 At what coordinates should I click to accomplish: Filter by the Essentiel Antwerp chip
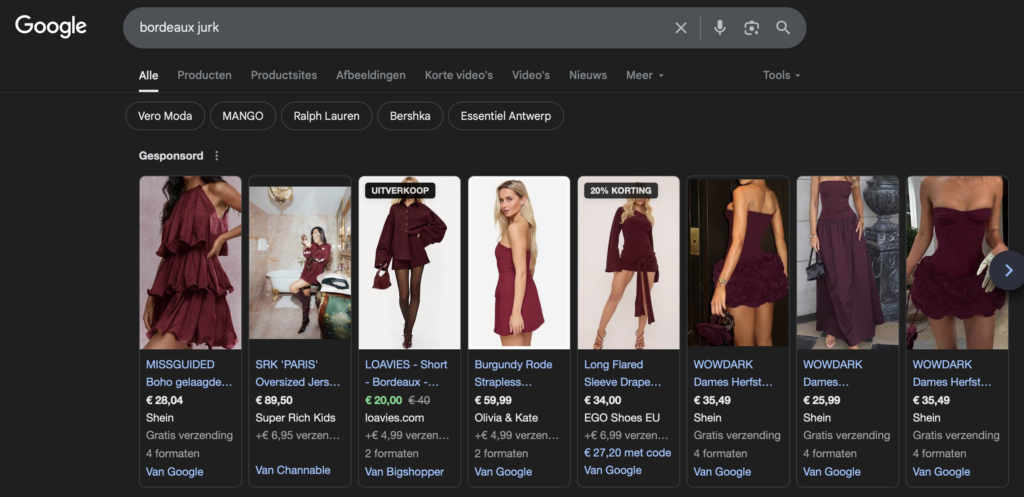[x=505, y=116]
